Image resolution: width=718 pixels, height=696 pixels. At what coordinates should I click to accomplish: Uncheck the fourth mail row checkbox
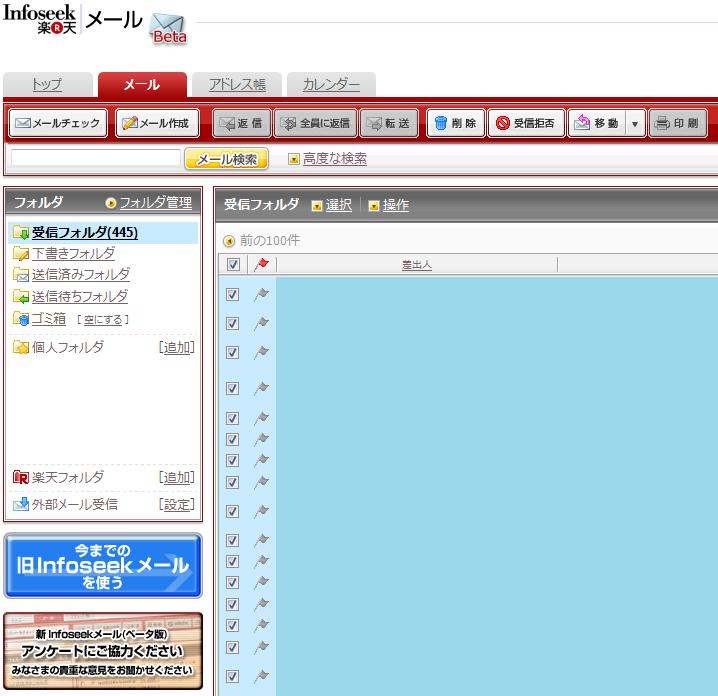coord(233,388)
